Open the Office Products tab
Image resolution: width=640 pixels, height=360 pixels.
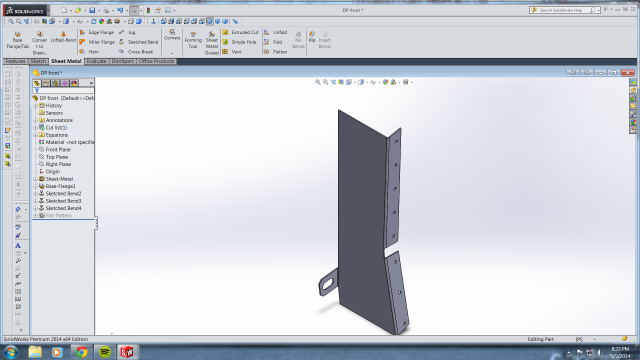click(x=157, y=61)
